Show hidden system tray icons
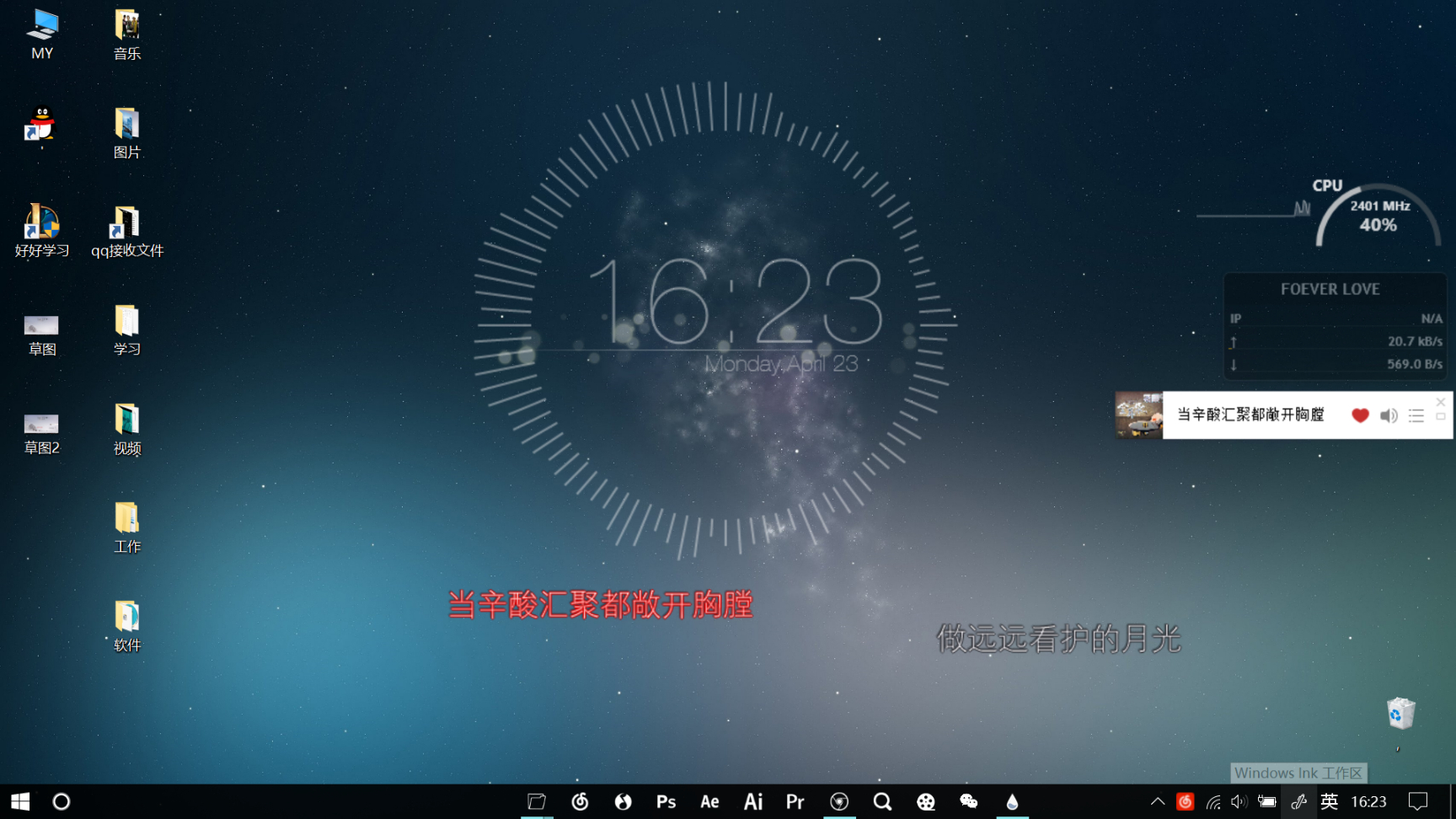Screen dimensions: 1456x819 click(1158, 801)
